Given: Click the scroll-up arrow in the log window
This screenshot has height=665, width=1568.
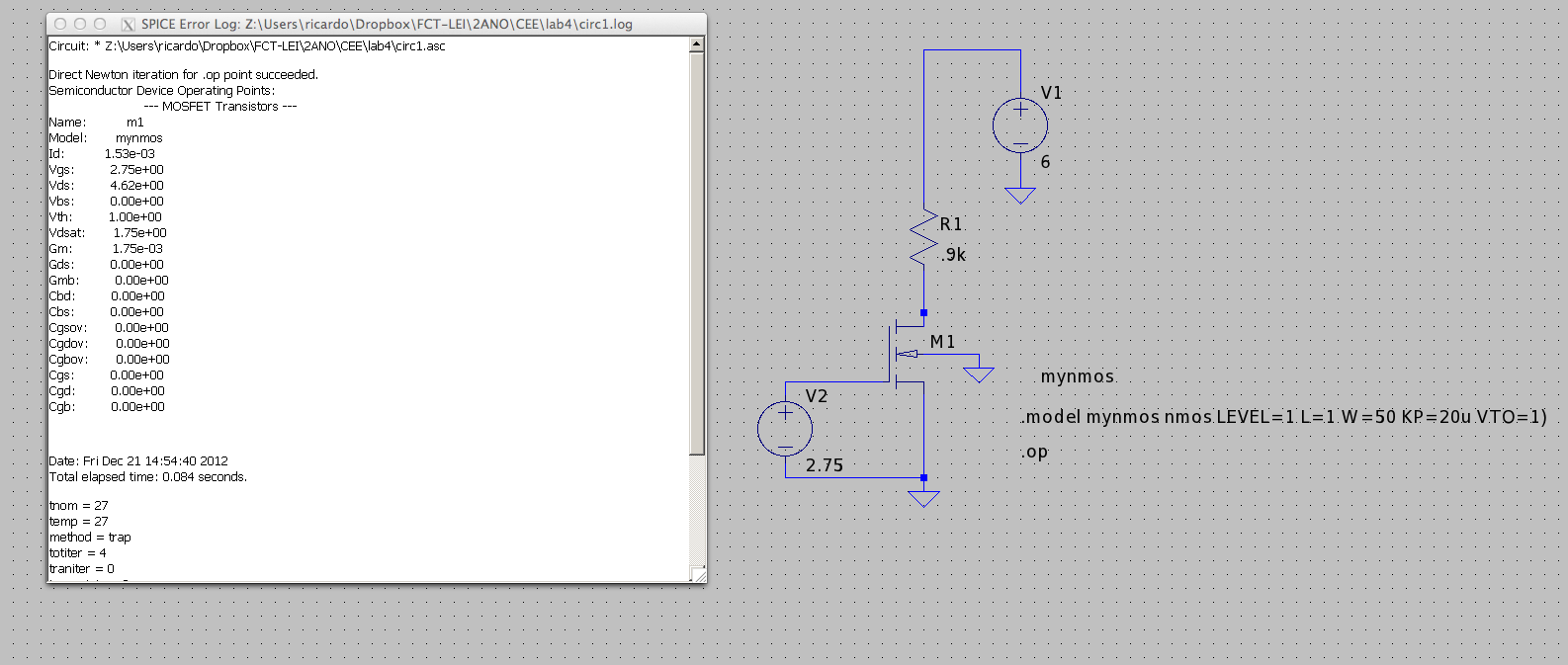Looking at the screenshot, I should (697, 44).
